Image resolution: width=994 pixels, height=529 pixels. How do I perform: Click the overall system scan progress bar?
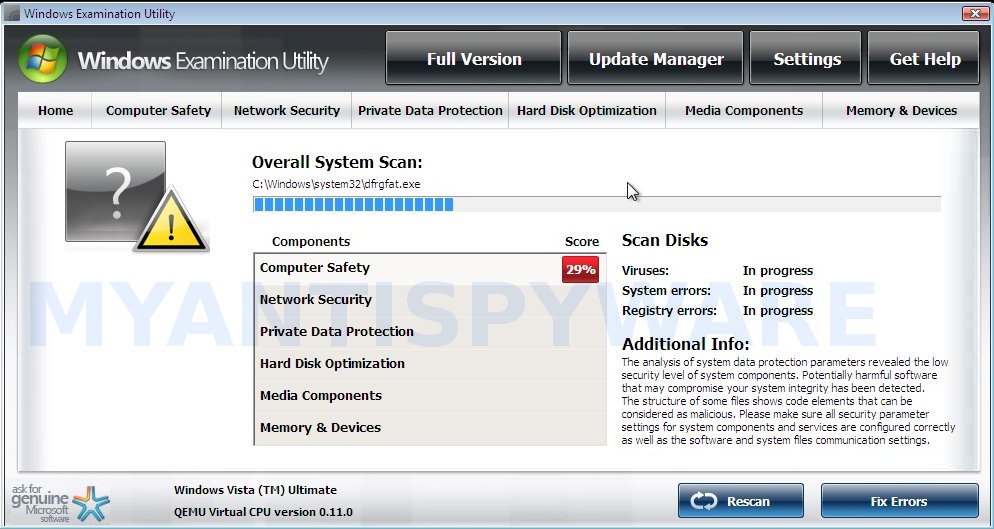point(597,204)
